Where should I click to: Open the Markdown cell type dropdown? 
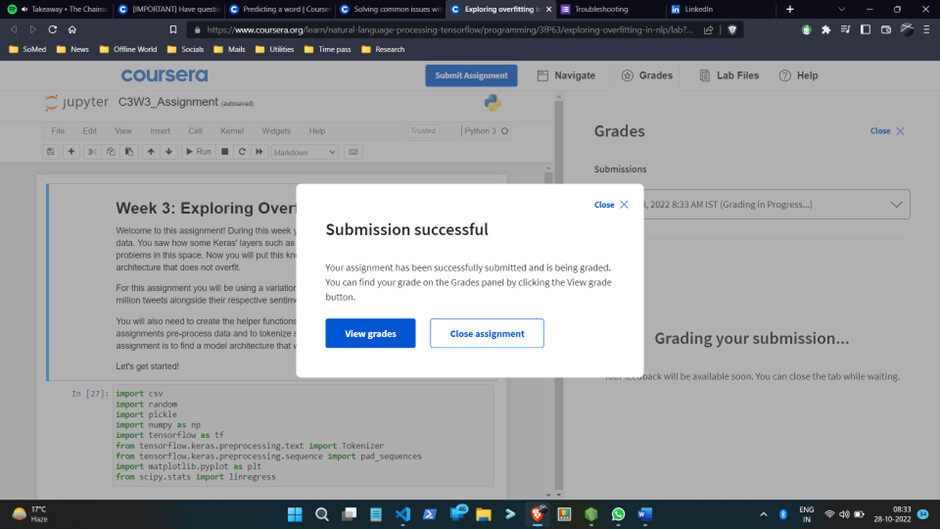[x=305, y=152]
